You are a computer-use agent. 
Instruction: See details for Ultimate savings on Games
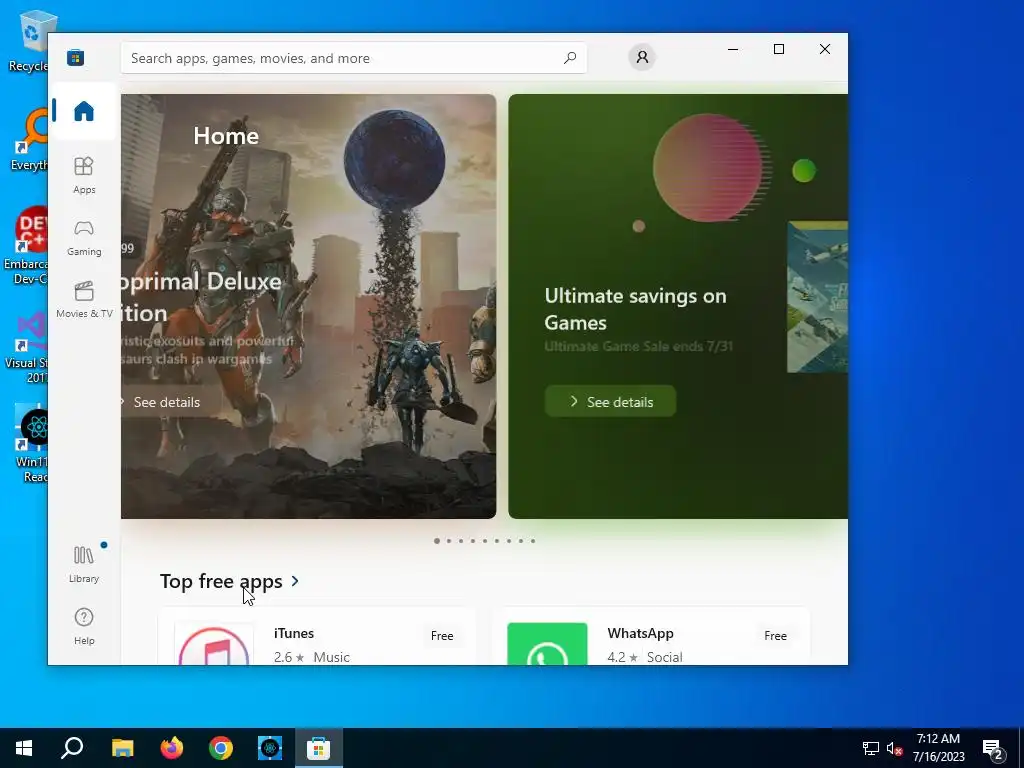(611, 402)
